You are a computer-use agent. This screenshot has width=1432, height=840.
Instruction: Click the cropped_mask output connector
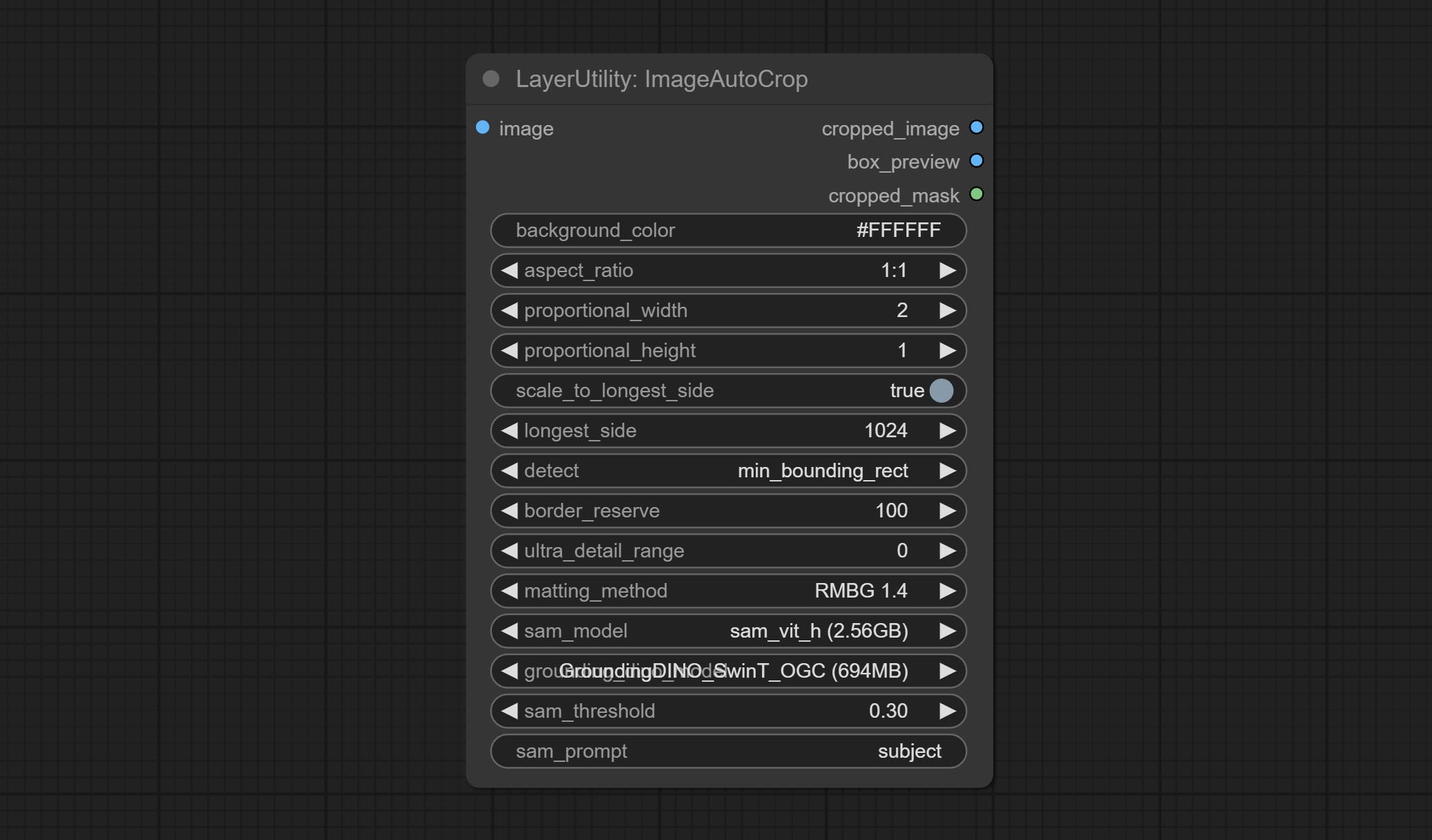(976, 194)
